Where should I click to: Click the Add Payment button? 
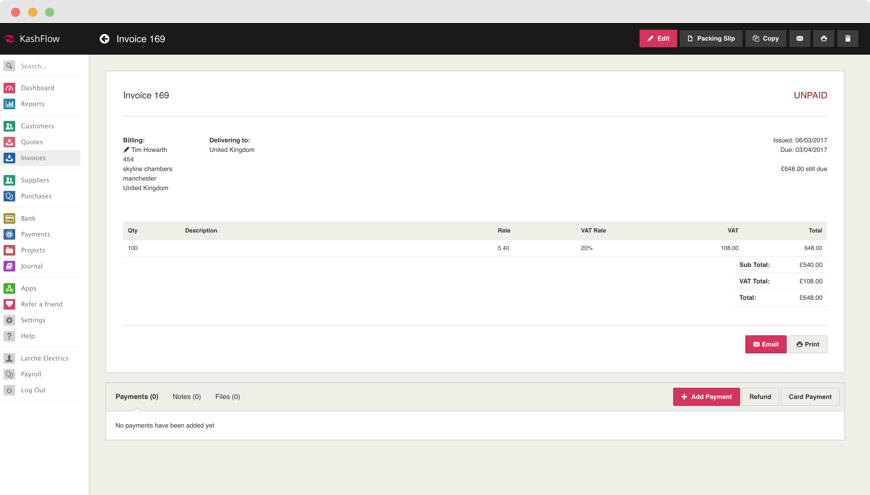point(706,397)
